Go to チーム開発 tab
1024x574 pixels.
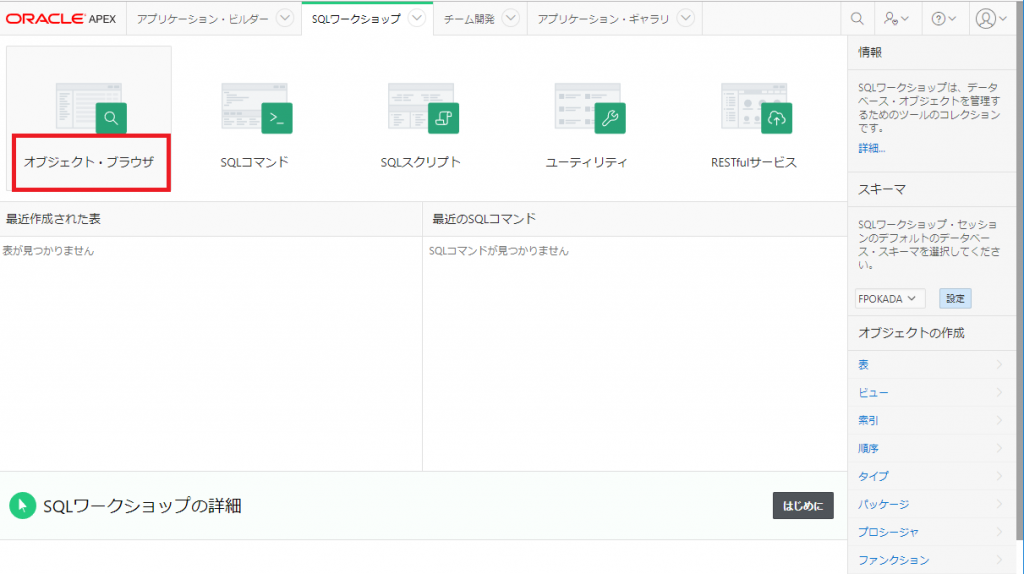point(469,19)
